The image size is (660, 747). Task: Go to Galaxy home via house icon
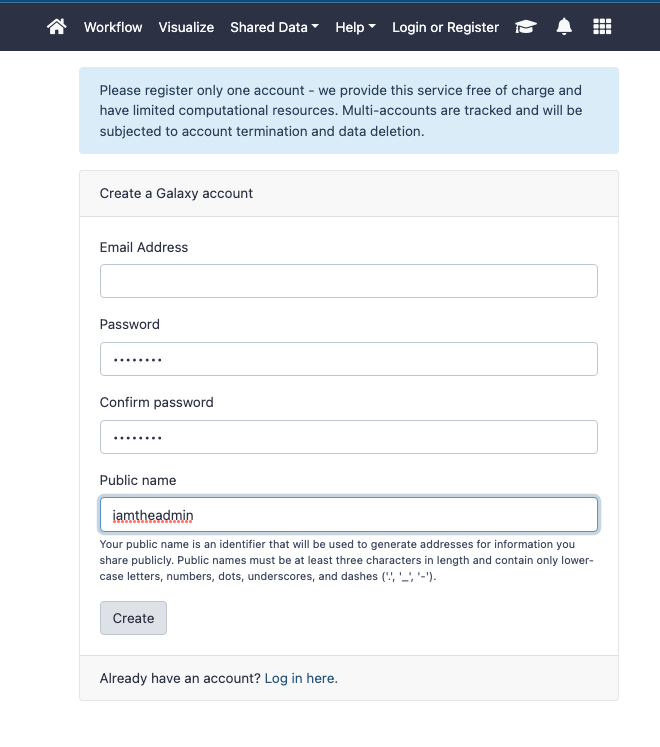pos(57,27)
